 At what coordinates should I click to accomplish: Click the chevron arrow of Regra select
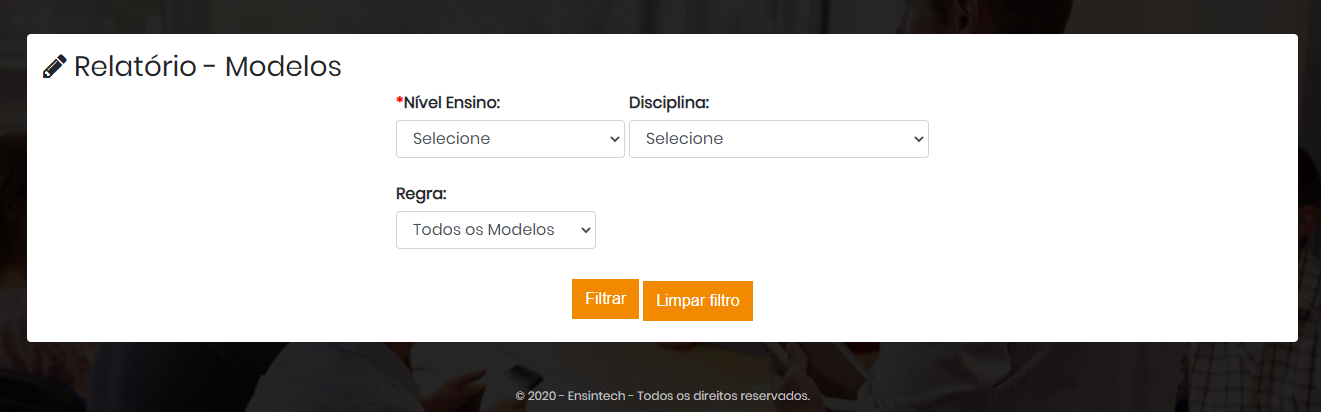[x=585, y=229]
